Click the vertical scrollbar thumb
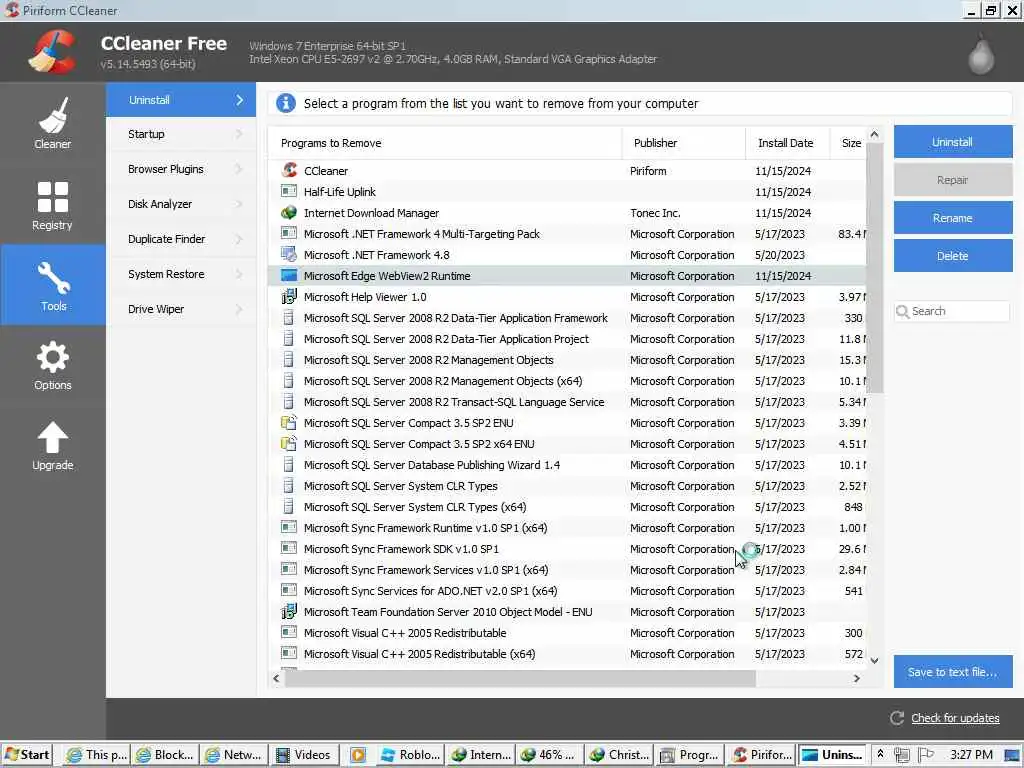 [x=874, y=268]
